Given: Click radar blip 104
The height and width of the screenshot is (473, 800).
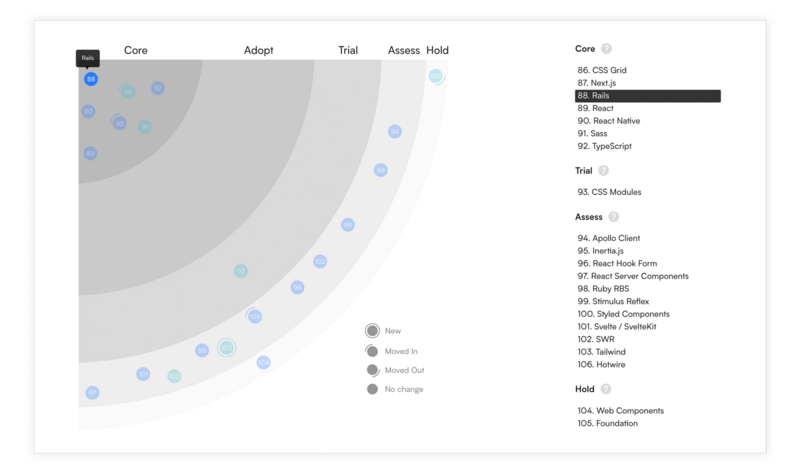Looking at the screenshot, I should click(x=263, y=362).
